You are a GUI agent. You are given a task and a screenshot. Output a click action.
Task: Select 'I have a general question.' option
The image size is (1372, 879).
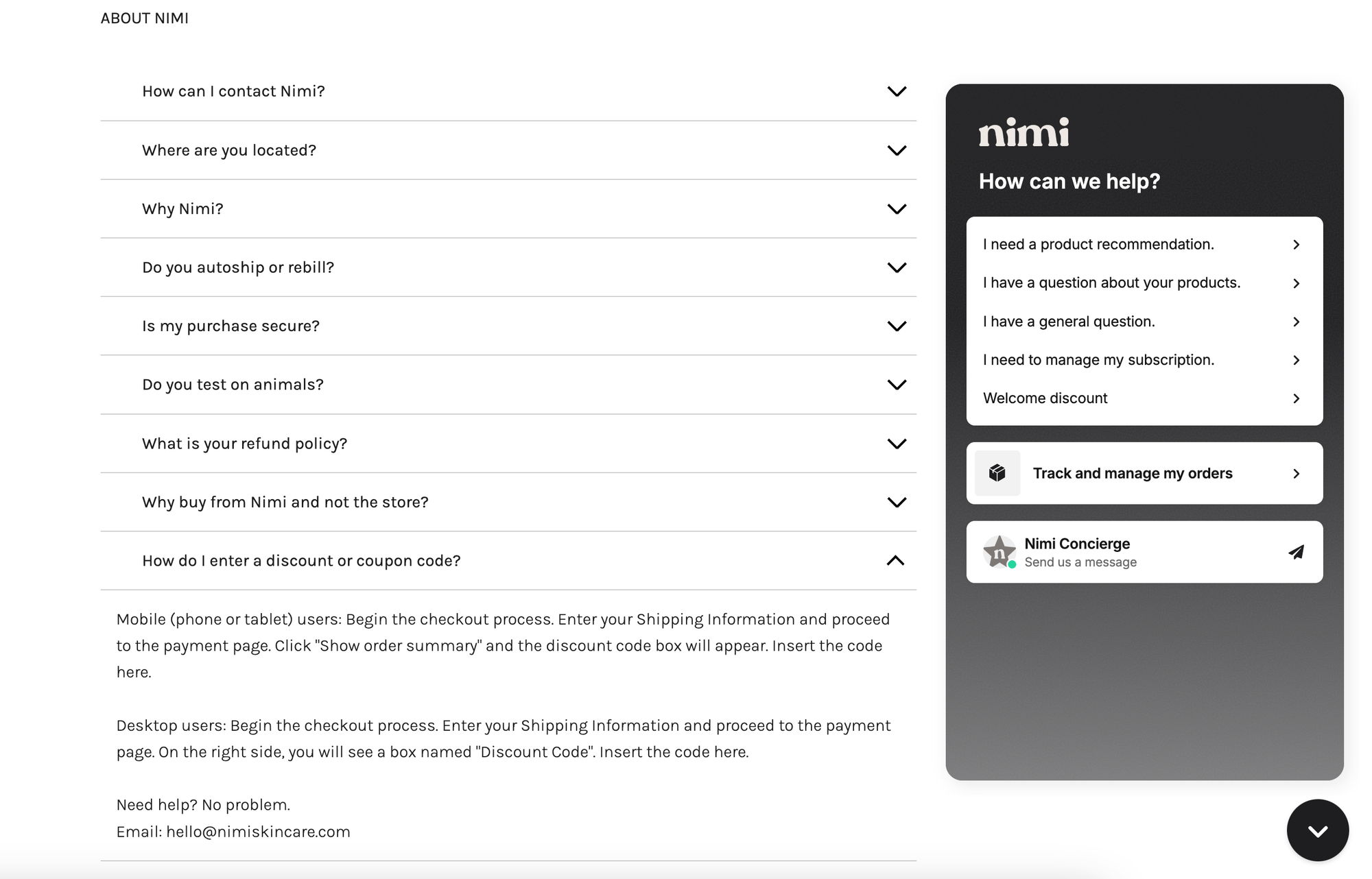[1069, 322]
